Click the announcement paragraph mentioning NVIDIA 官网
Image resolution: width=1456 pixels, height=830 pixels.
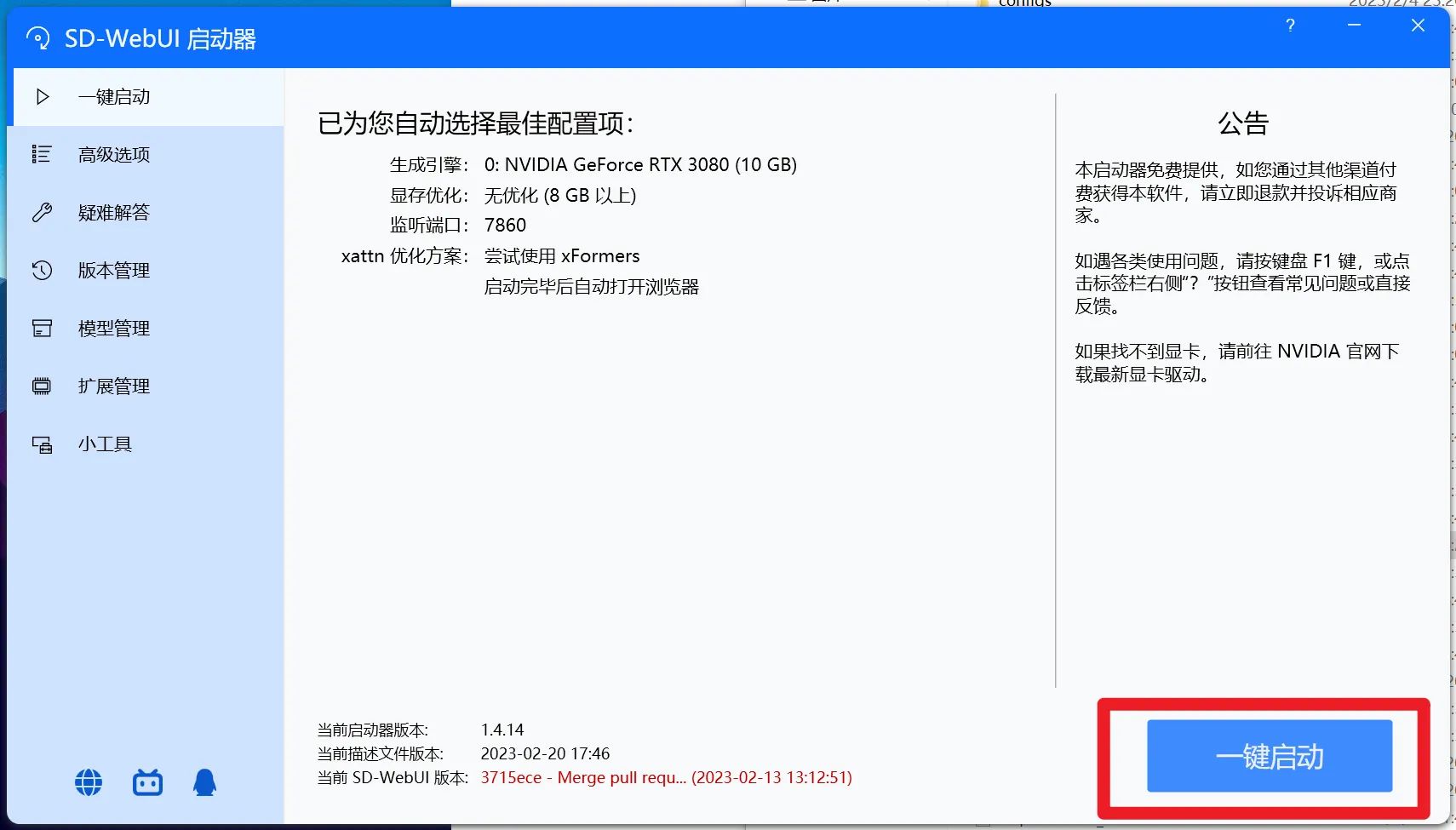coord(1236,363)
